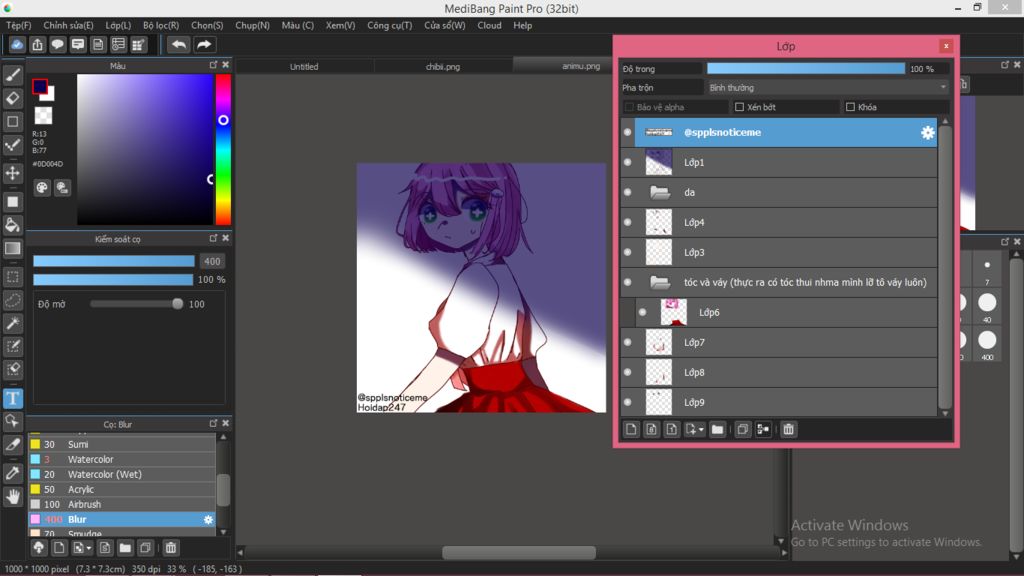Close the Lớp panel with red X
The image size is (1024, 576).
[x=946, y=46]
